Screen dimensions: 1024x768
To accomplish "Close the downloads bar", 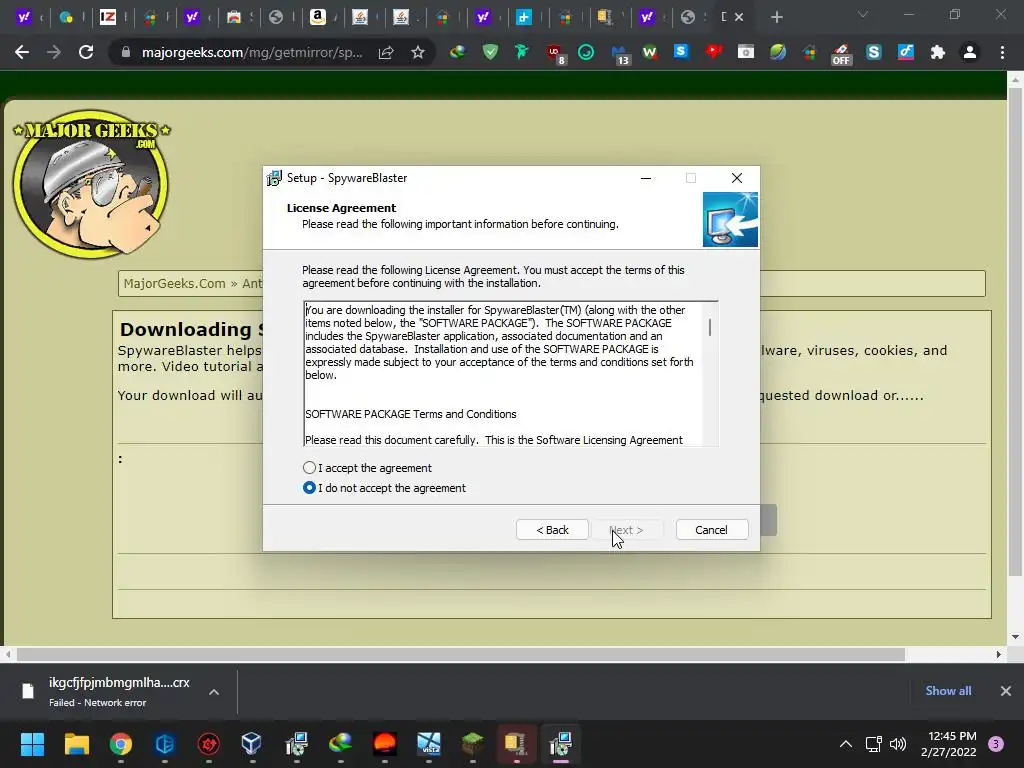I will (1006, 690).
